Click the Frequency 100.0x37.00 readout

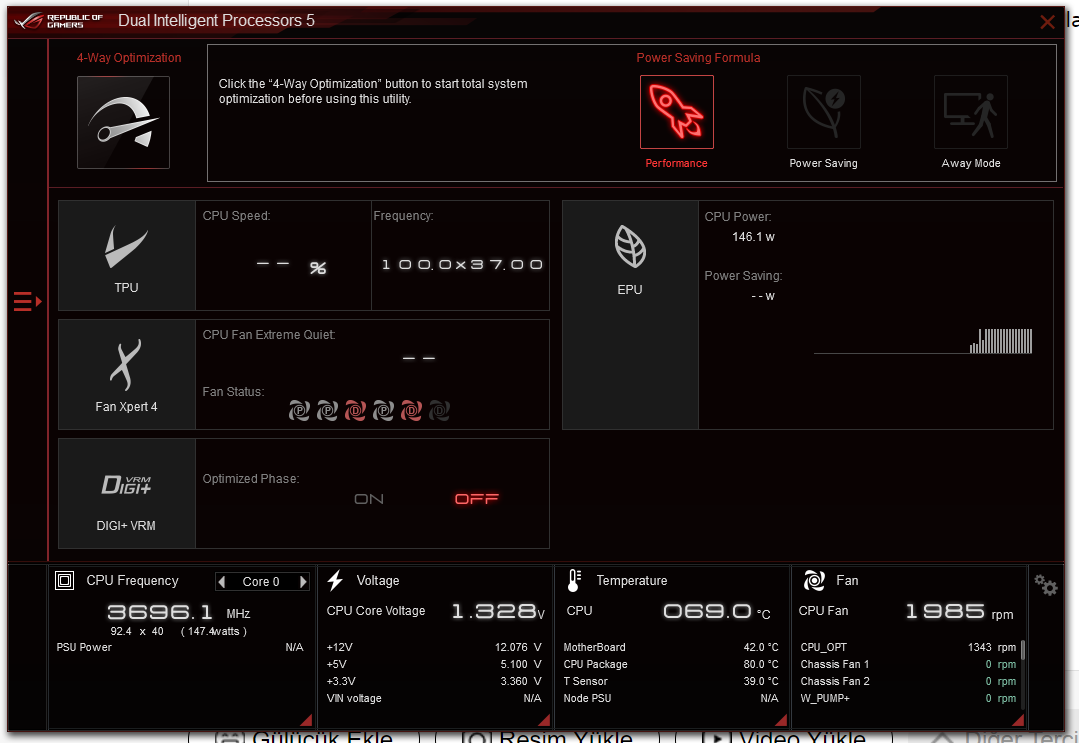[462, 265]
